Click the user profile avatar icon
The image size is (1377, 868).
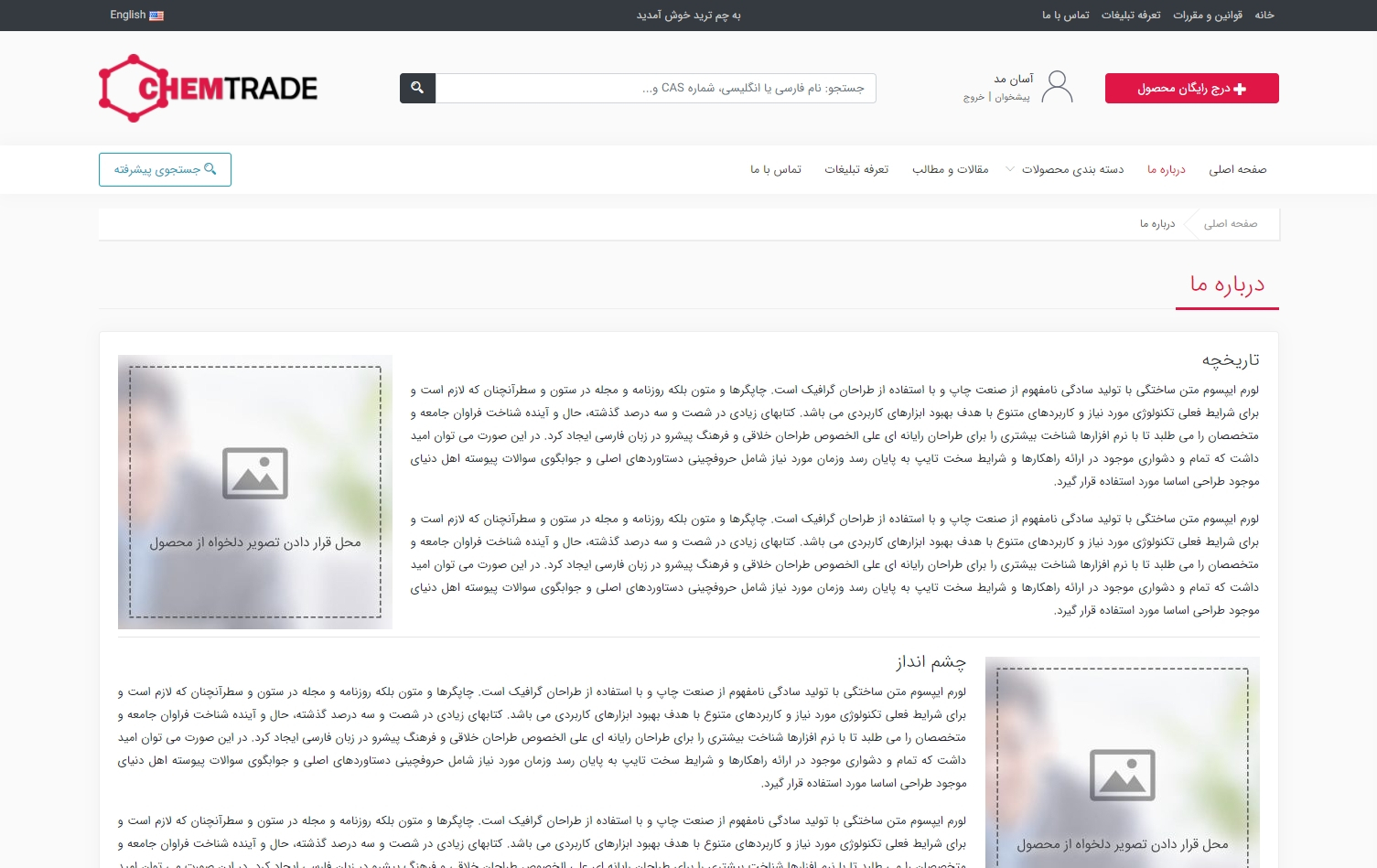coord(1057,88)
